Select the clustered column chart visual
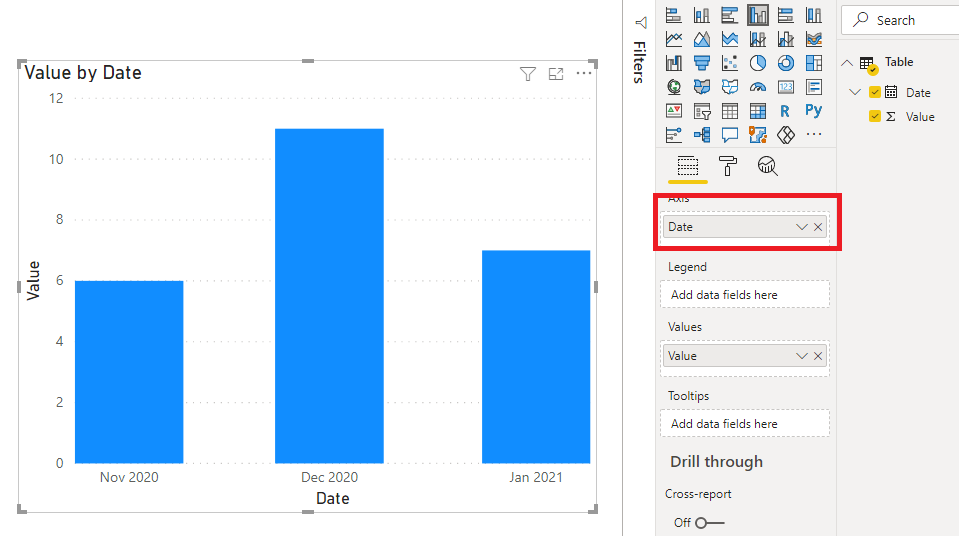Viewport: 959px width, 536px height. point(758,15)
